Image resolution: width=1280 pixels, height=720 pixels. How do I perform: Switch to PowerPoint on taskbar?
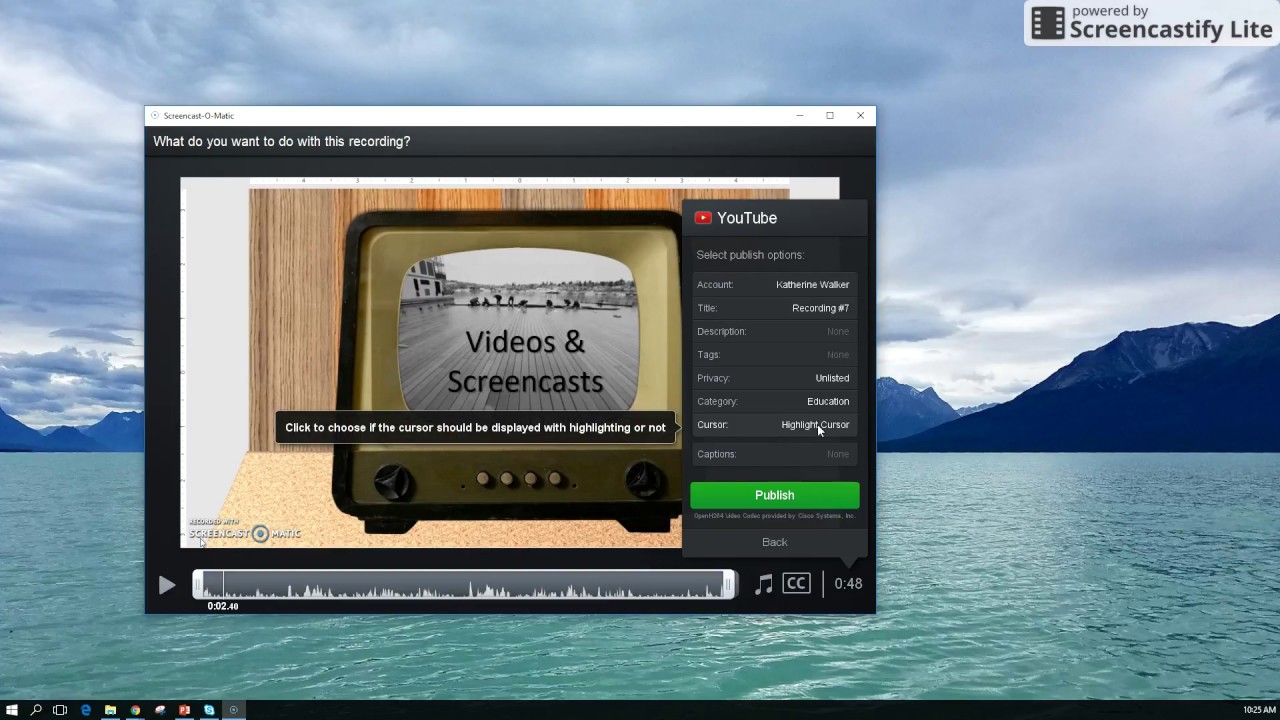184,710
